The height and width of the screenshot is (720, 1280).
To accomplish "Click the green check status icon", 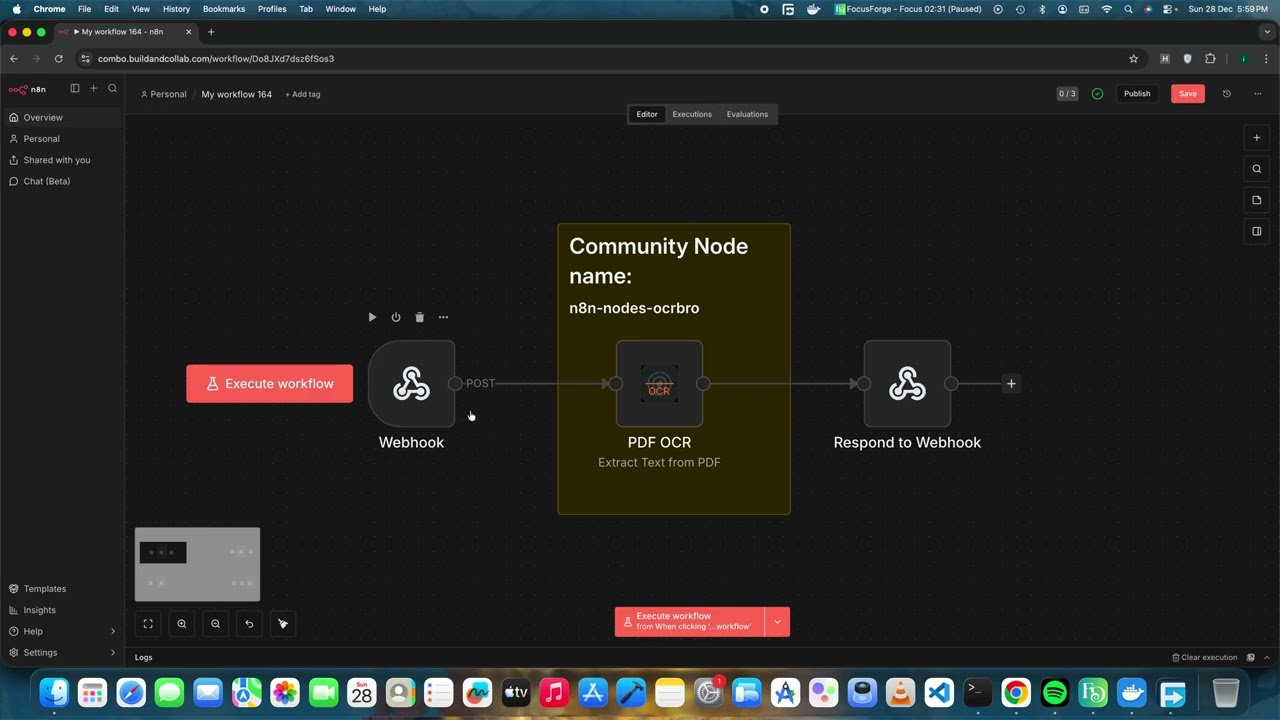I will click(1097, 94).
